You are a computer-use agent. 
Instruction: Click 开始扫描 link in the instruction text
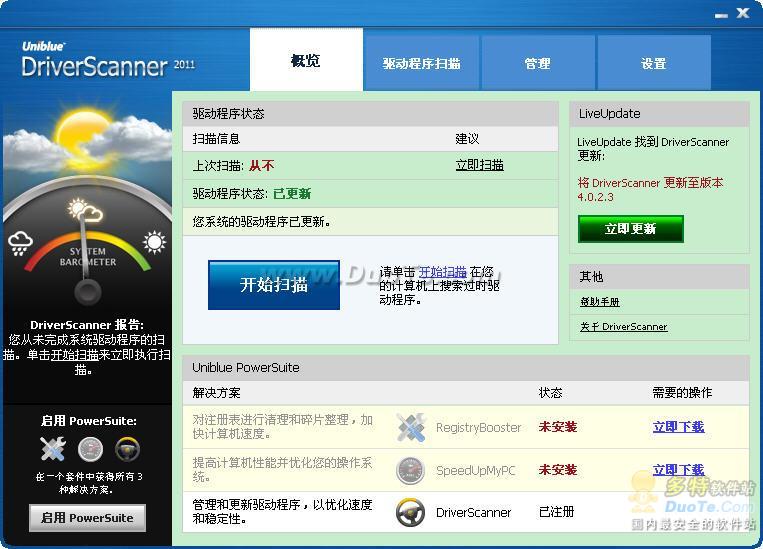pyautogui.click(x=442, y=272)
